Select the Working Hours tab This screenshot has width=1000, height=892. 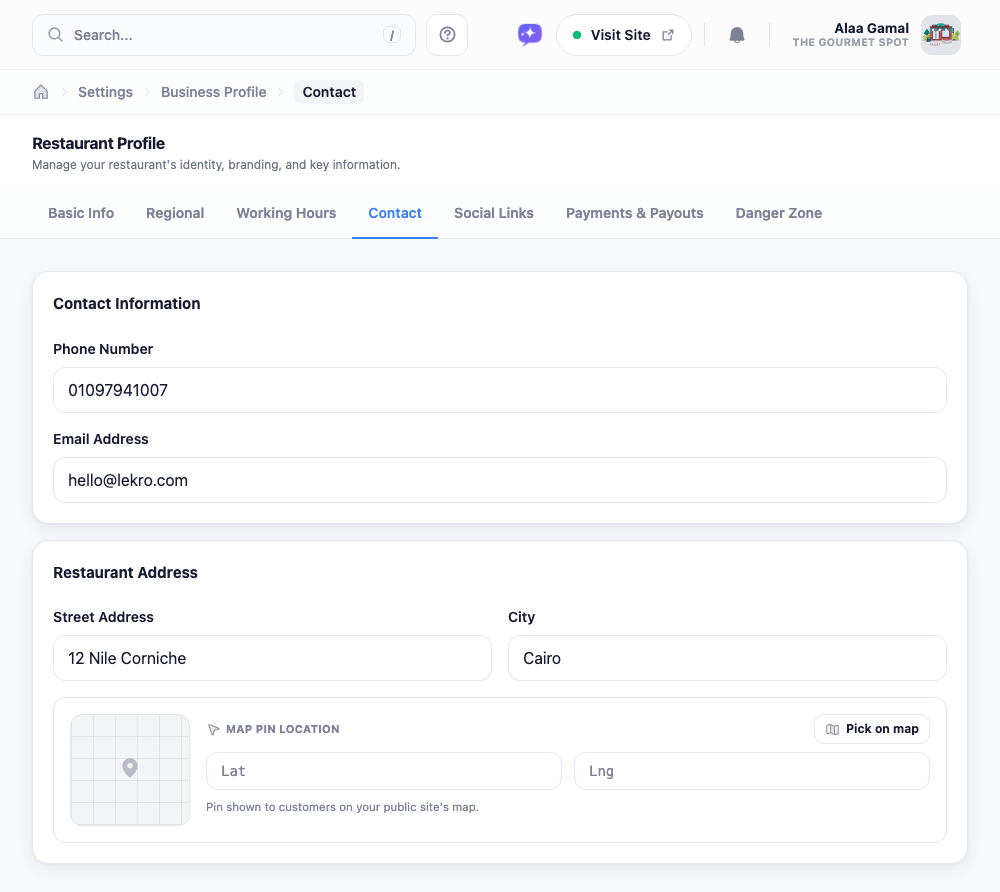point(286,213)
